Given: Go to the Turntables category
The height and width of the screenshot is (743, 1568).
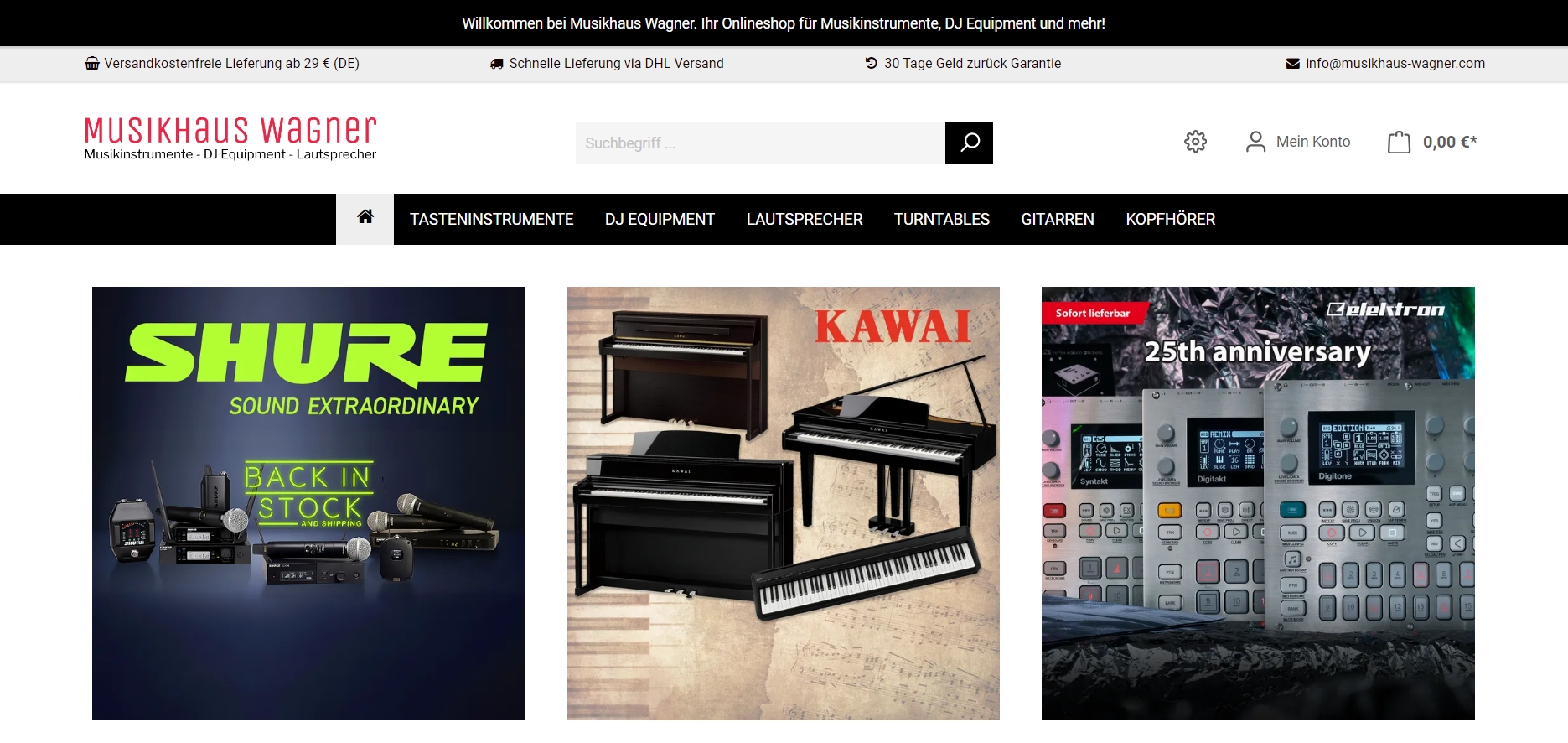Looking at the screenshot, I should (x=942, y=219).
